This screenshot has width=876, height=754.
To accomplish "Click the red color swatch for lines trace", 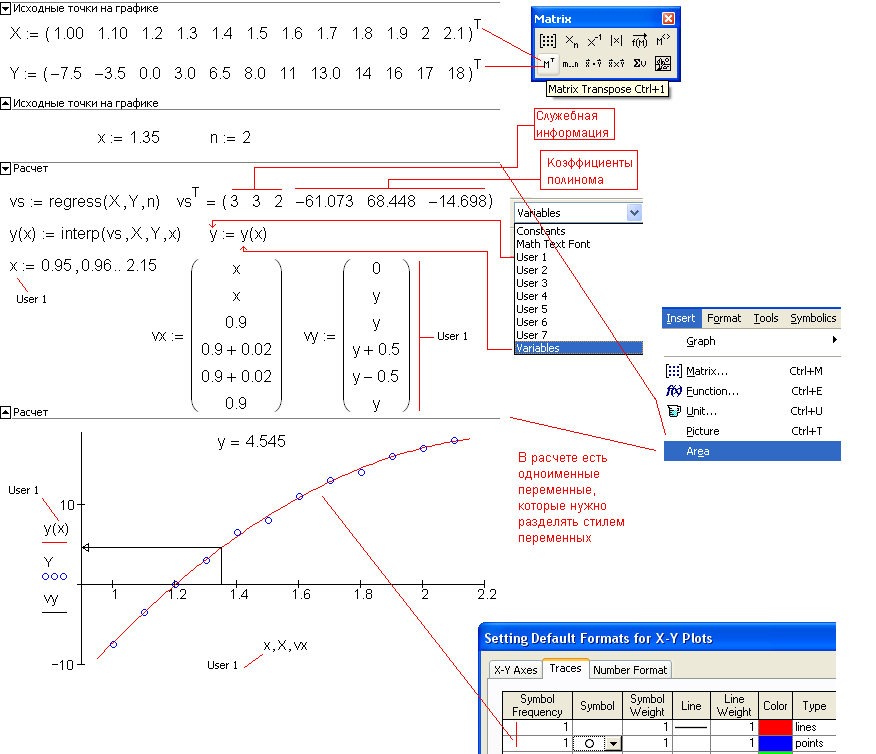I will (775, 727).
